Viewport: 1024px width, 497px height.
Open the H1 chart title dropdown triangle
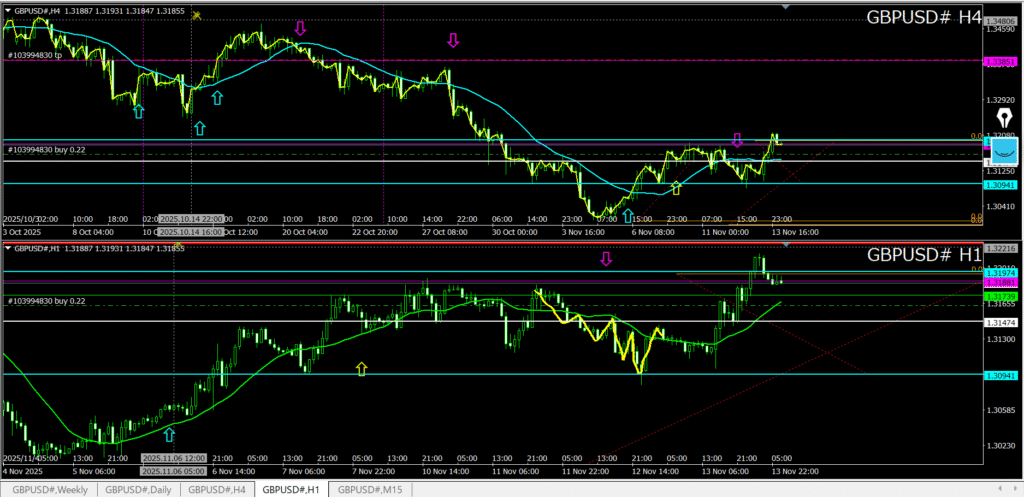8,247
